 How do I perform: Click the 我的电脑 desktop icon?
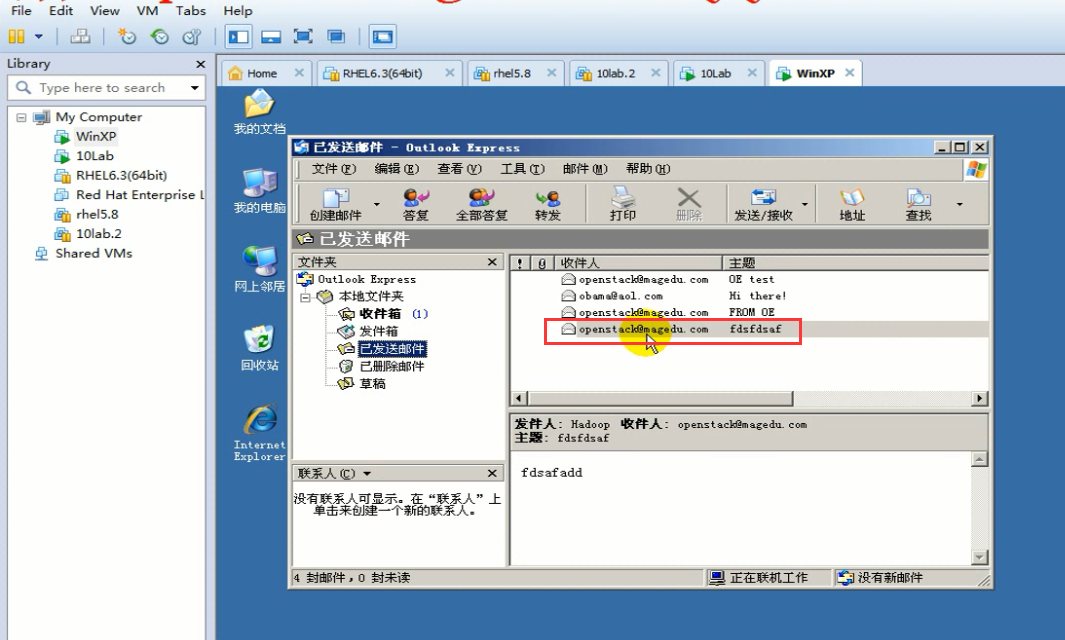click(x=259, y=192)
